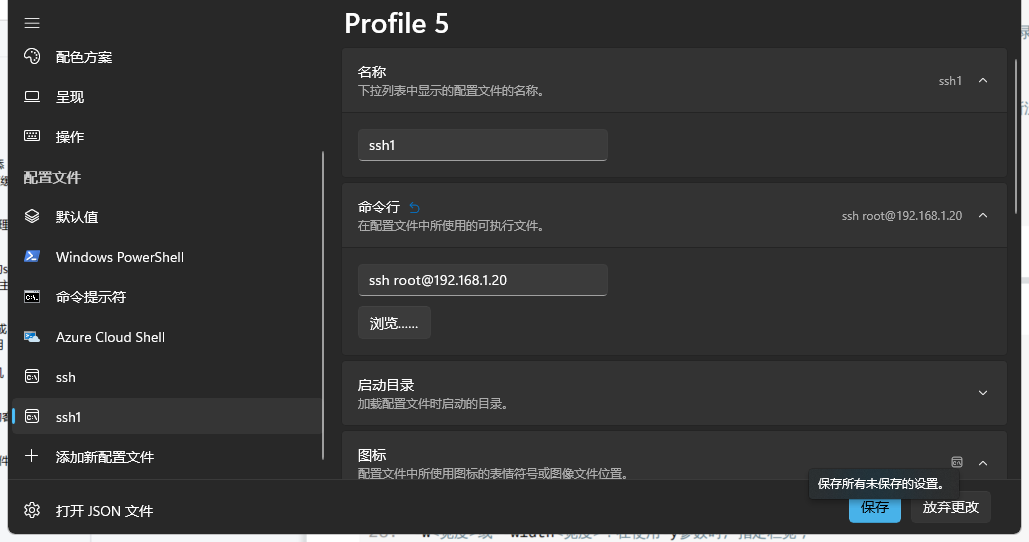Click the 呈现 rendering laptop icon
Screen dimensions: 1029x542
pos(32,96)
